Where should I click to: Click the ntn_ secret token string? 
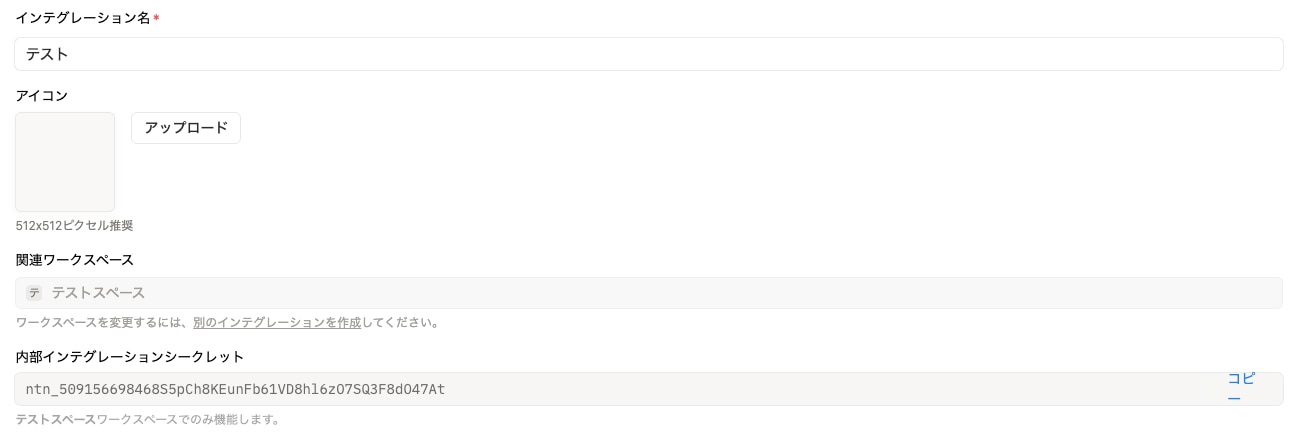(235, 389)
